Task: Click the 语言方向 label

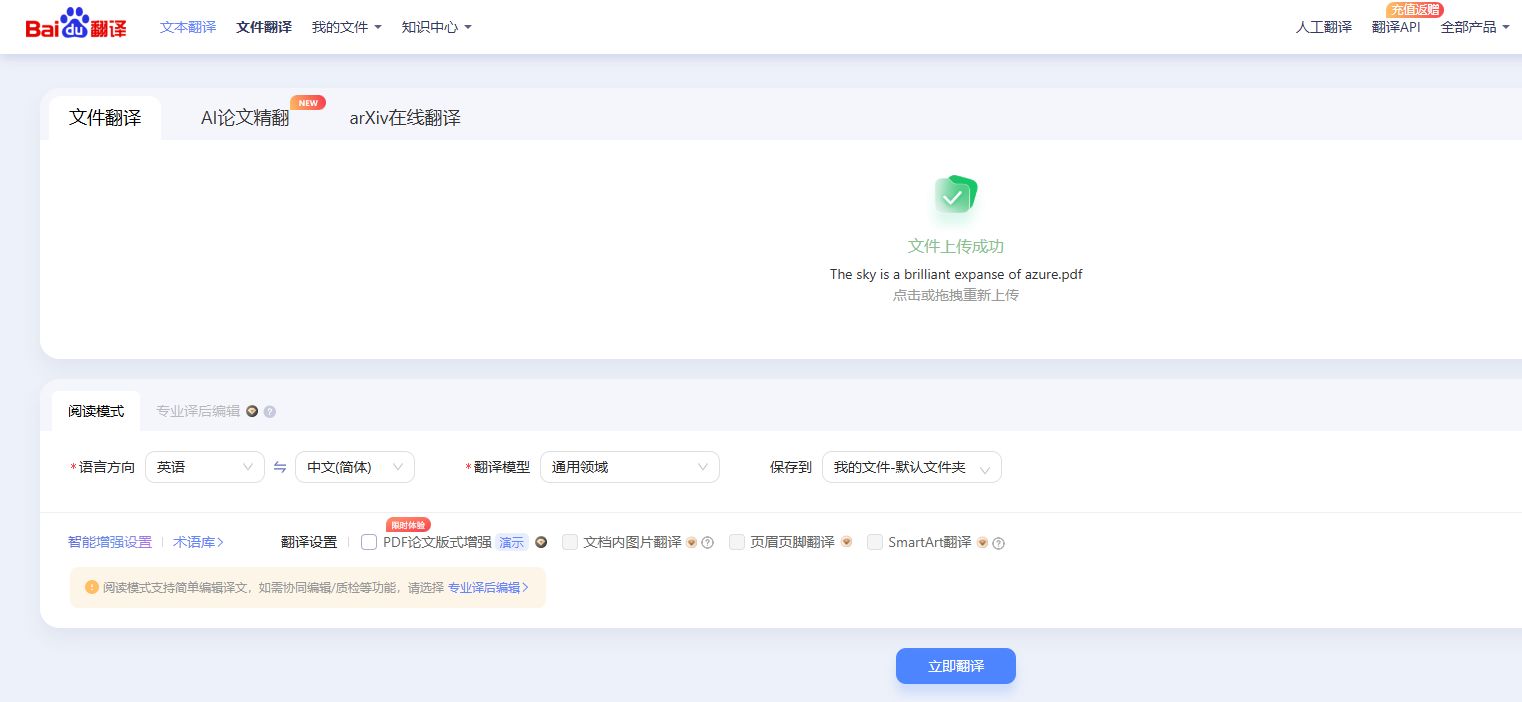Action: pyautogui.click(x=107, y=467)
